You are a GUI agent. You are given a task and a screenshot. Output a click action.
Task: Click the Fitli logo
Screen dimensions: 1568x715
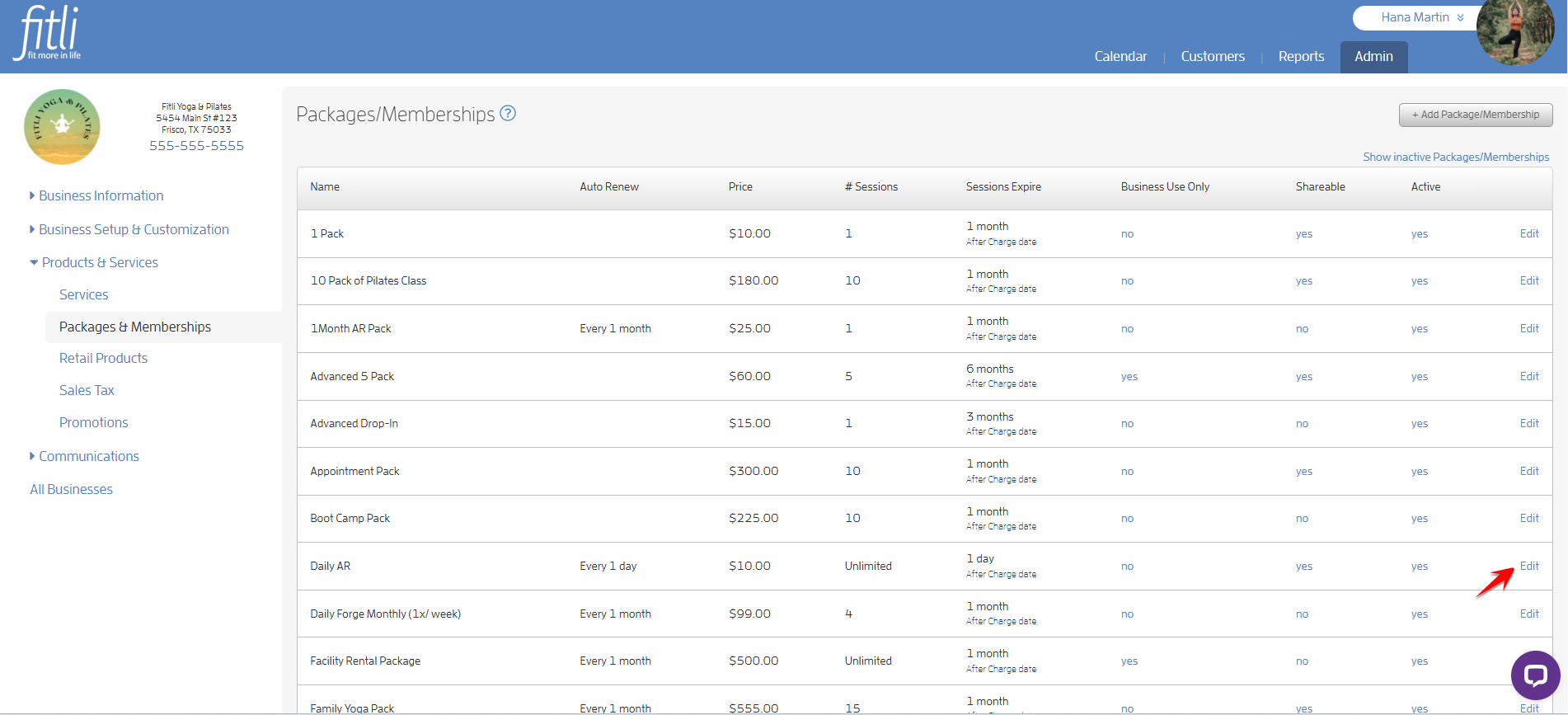pos(48,33)
